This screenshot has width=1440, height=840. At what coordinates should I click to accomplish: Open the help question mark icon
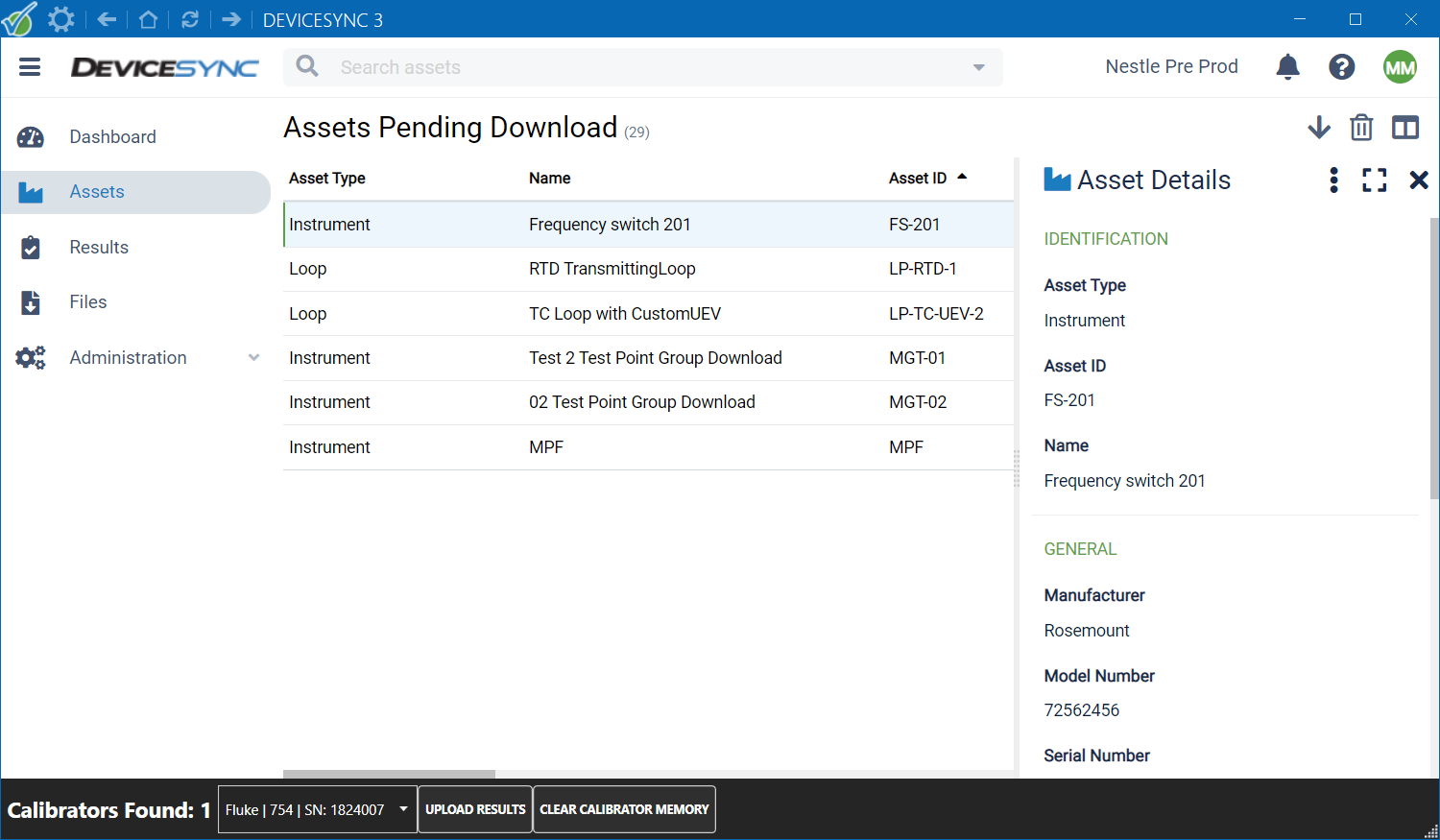point(1341,66)
